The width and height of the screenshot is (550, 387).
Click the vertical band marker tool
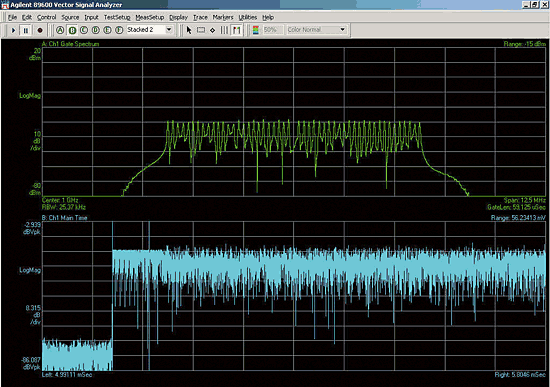click(224, 30)
